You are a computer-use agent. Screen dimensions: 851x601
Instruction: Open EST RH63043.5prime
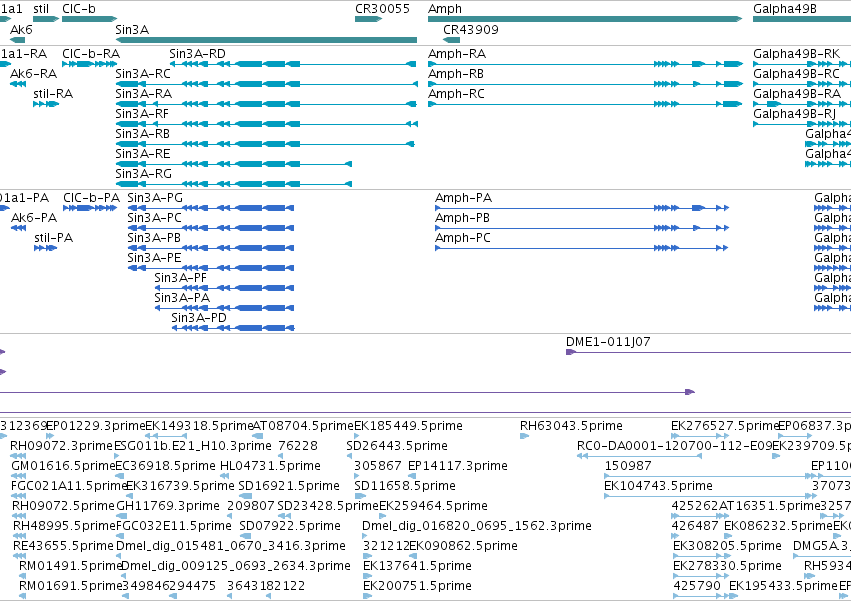click(571, 426)
